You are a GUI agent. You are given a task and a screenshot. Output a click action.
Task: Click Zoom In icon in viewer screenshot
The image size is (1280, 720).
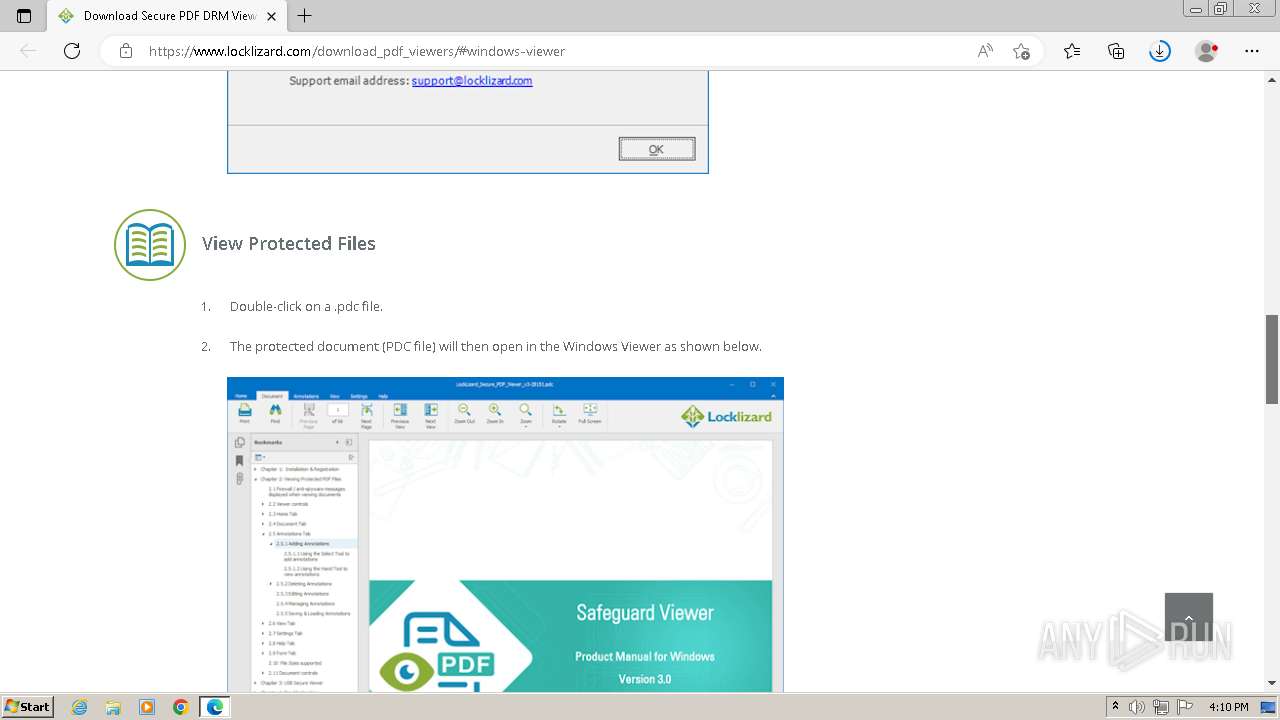click(x=495, y=414)
